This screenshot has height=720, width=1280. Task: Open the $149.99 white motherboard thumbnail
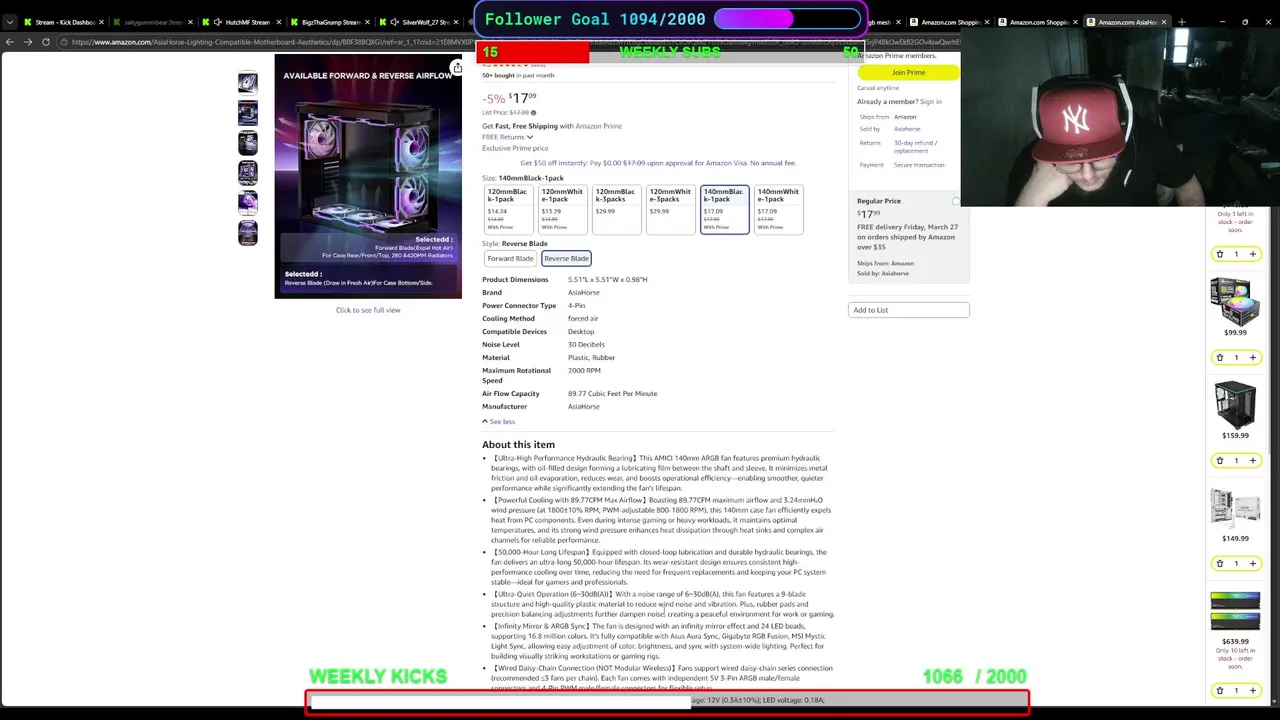[1235, 507]
